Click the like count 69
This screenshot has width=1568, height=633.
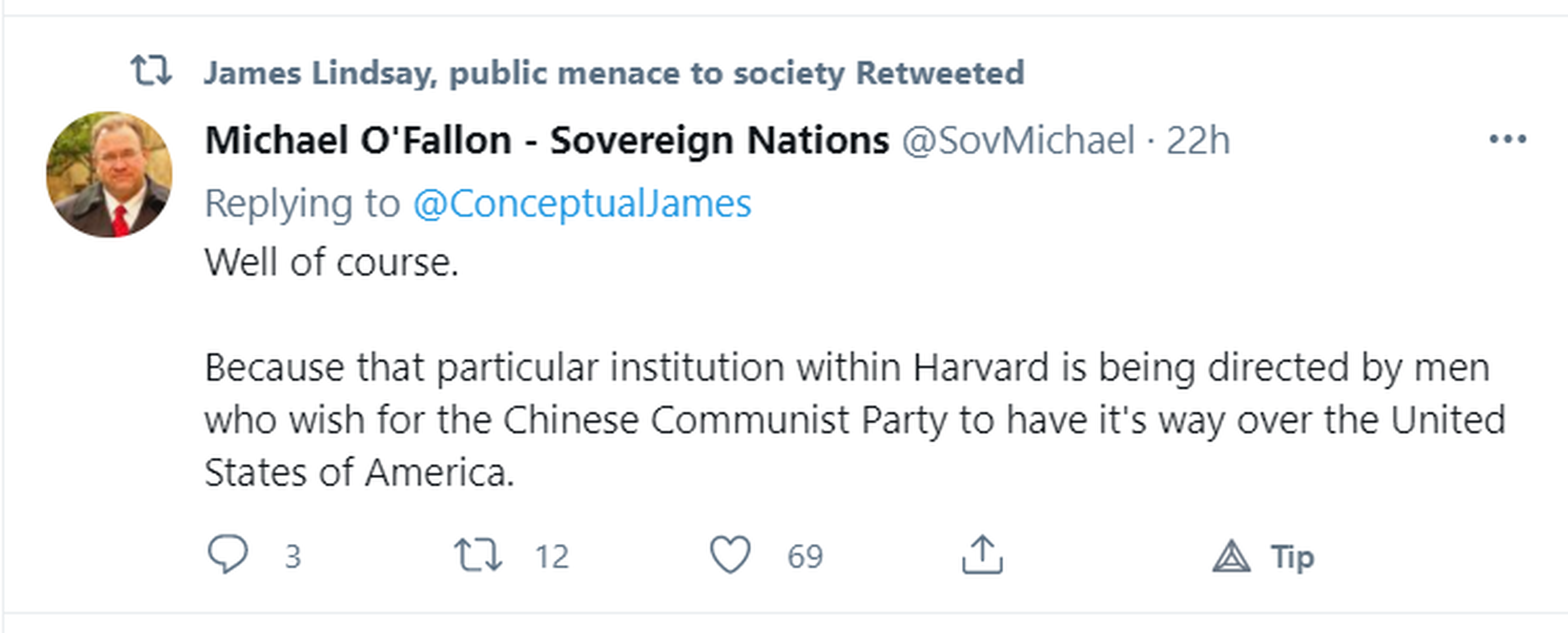[805, 556]
